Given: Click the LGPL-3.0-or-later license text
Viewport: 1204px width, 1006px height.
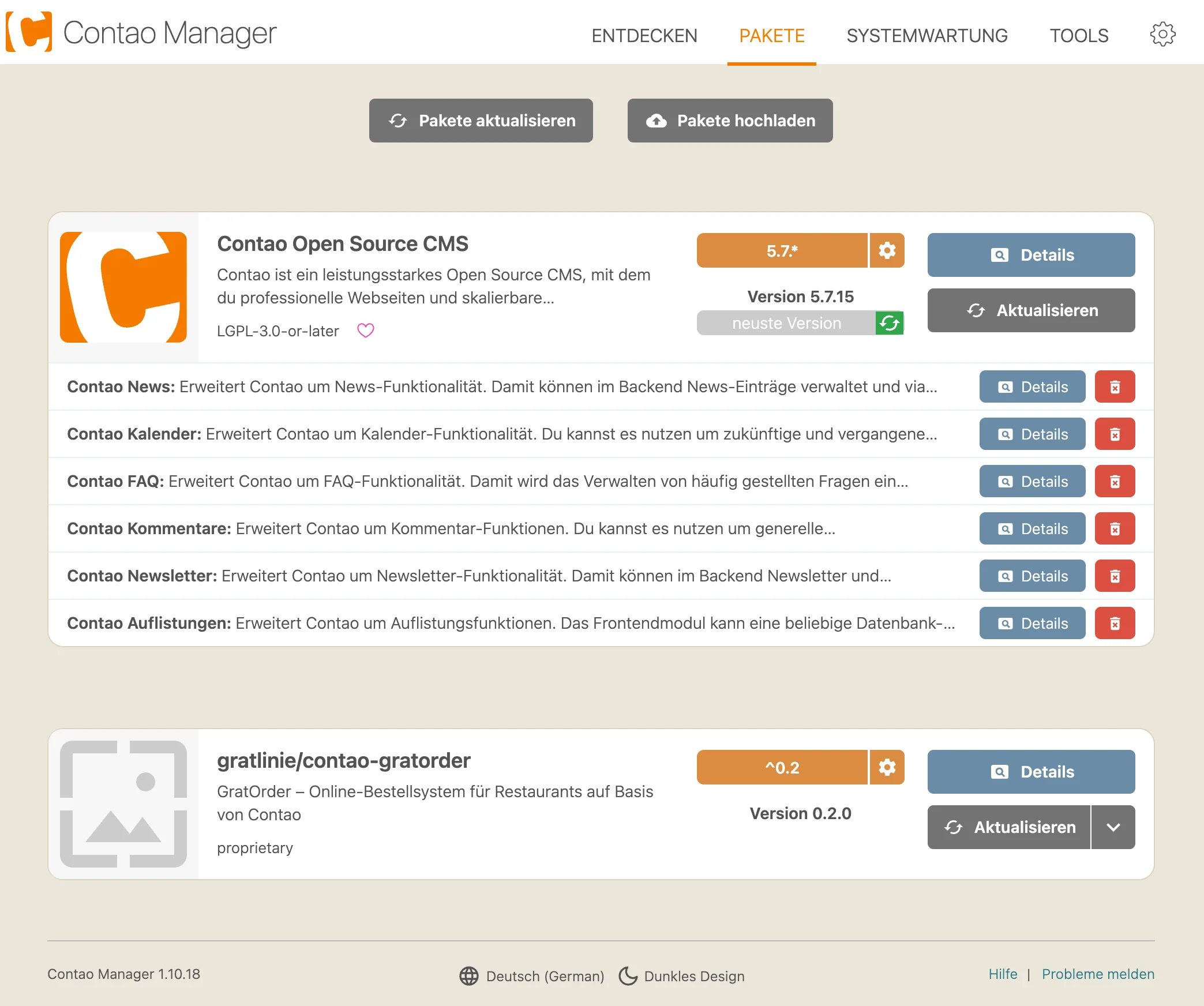Looking at the screenshot, I should [x=278, y=331].
